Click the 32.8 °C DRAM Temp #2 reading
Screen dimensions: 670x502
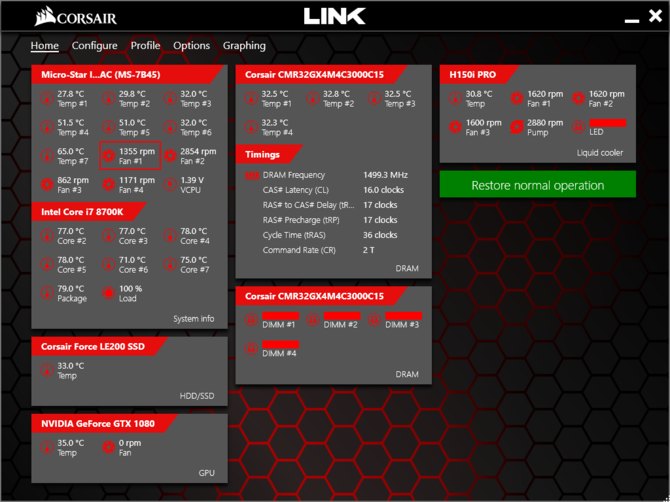(336, 94)
